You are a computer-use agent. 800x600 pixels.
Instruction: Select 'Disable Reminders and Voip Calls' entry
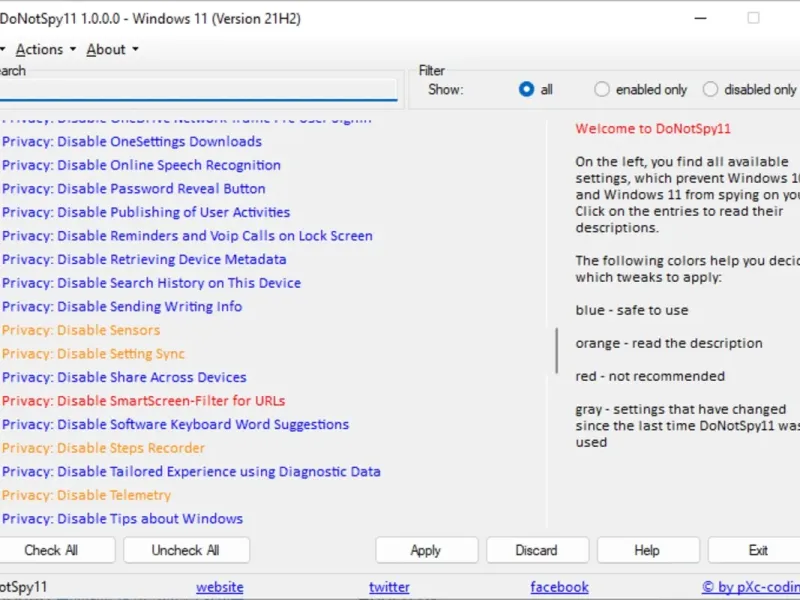pyautogui.click(x=187, y=236)
